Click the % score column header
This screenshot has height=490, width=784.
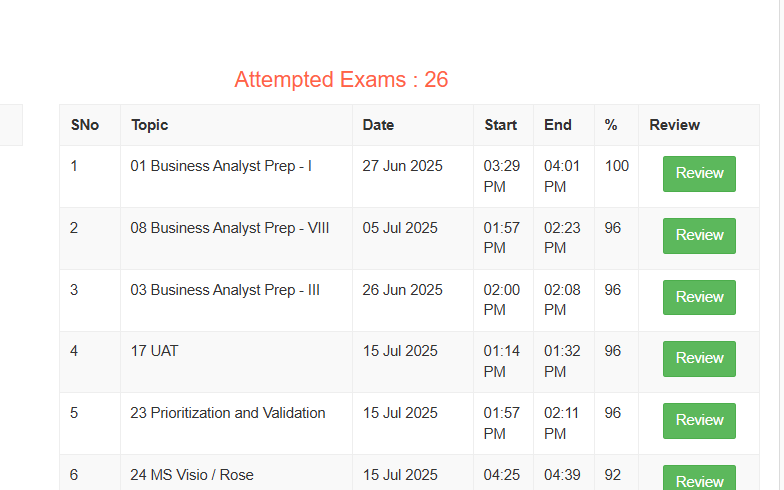tap(611, 125)
